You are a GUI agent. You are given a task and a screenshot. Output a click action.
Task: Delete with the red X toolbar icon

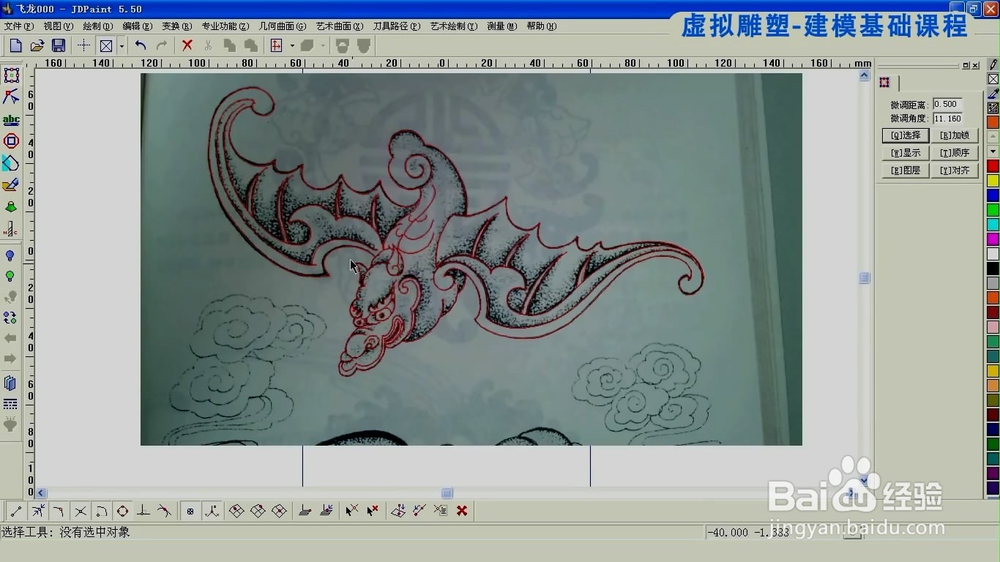187,46
